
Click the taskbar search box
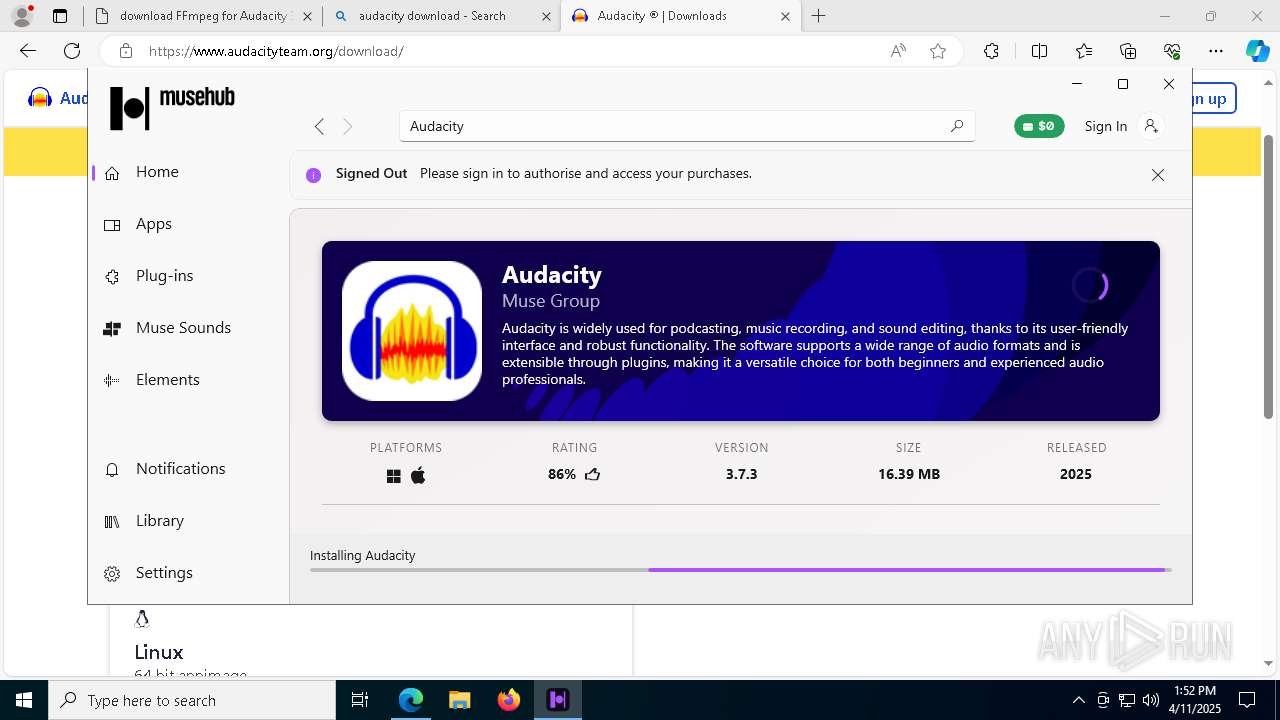coord(192,700)
